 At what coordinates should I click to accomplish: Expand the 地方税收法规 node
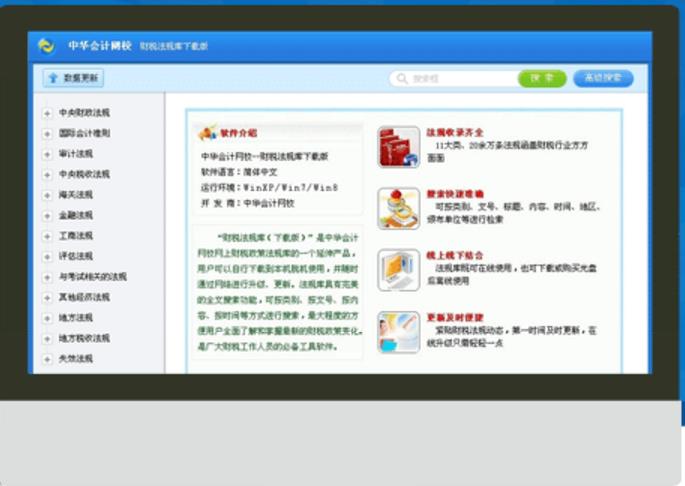[x=47, y=339]
